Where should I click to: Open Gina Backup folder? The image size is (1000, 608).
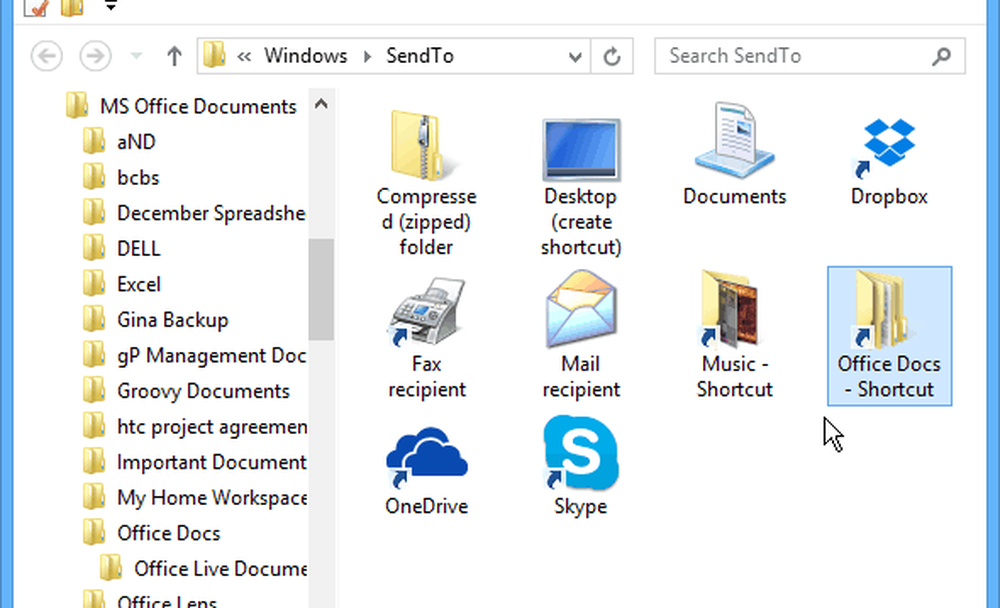[172, 320]
